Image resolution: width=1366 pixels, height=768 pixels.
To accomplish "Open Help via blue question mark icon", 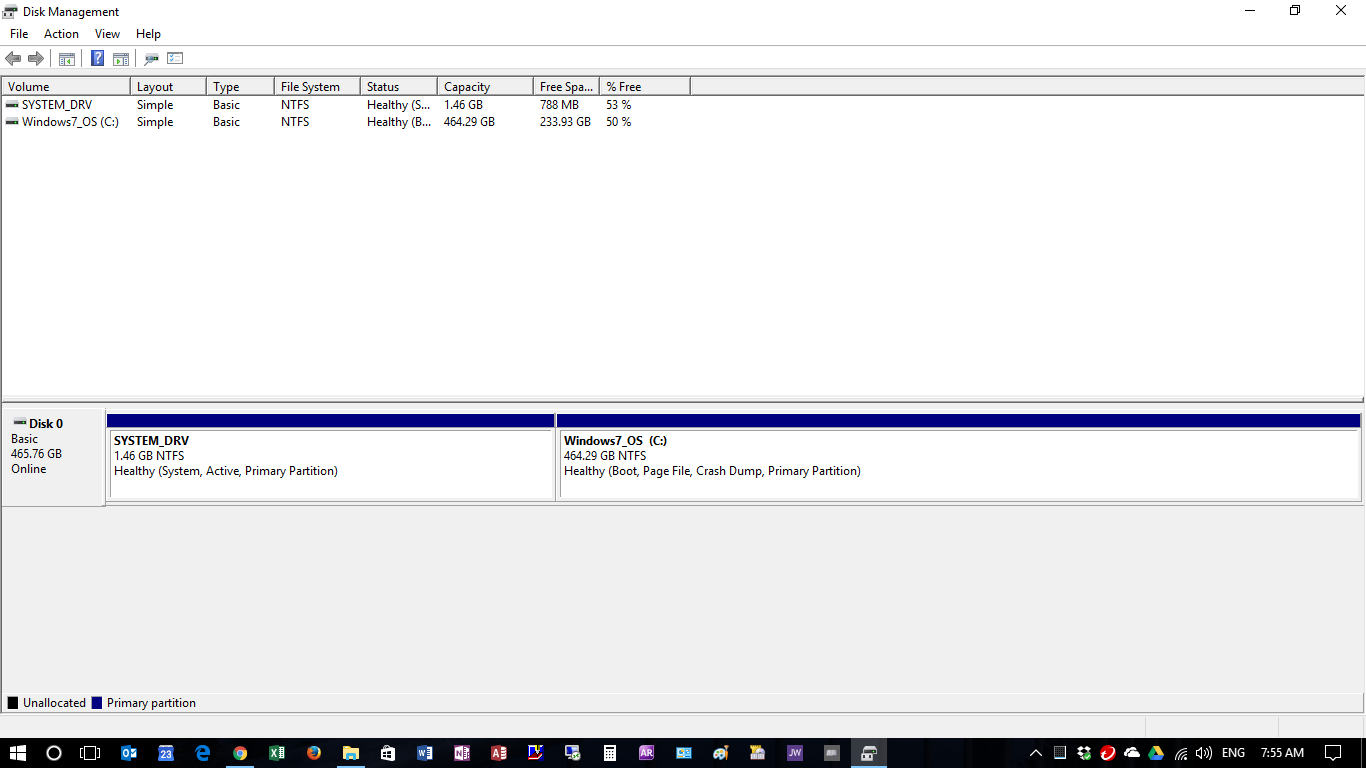I will [x=97, y=59].
